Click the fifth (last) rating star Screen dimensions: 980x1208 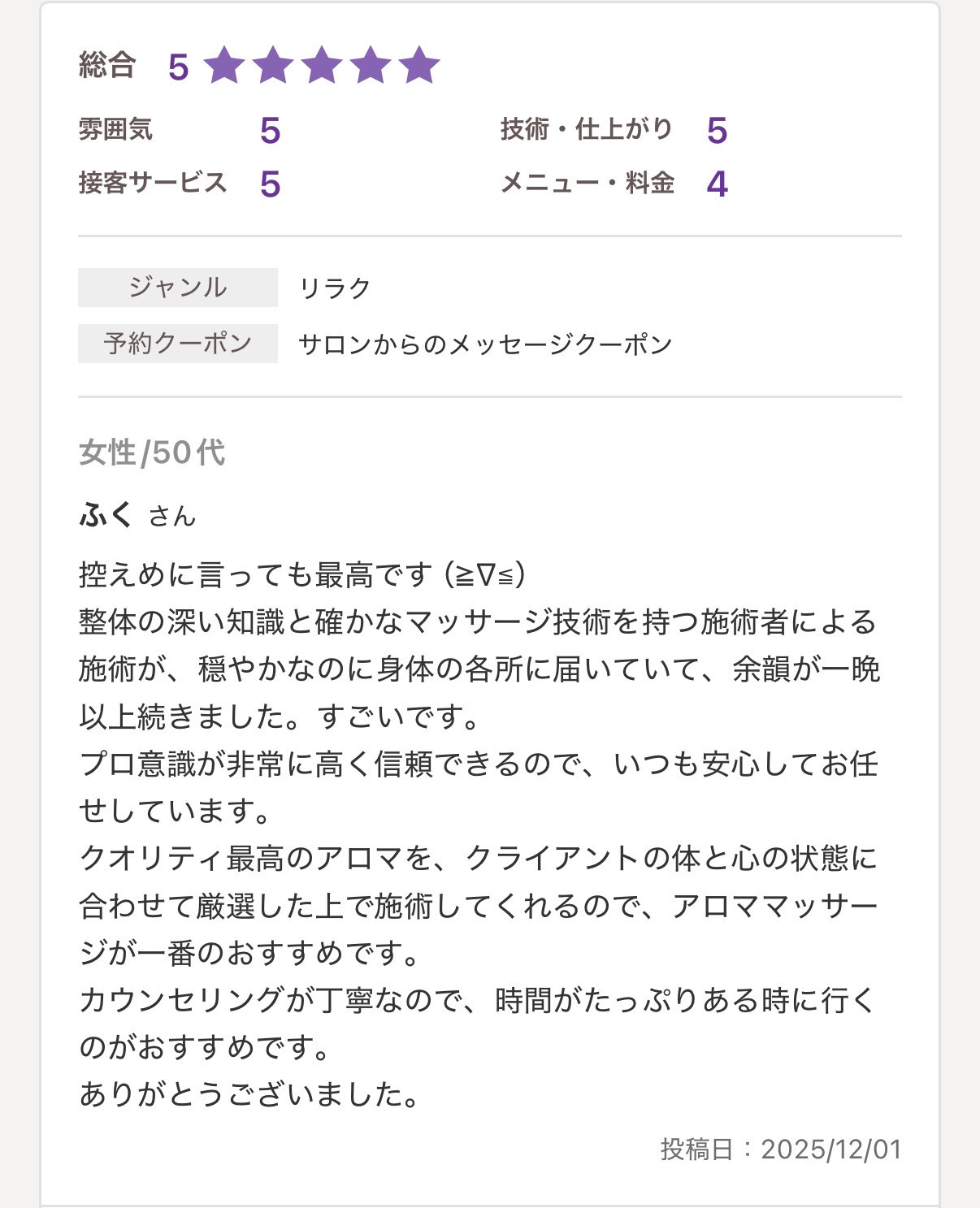(419, 66)
